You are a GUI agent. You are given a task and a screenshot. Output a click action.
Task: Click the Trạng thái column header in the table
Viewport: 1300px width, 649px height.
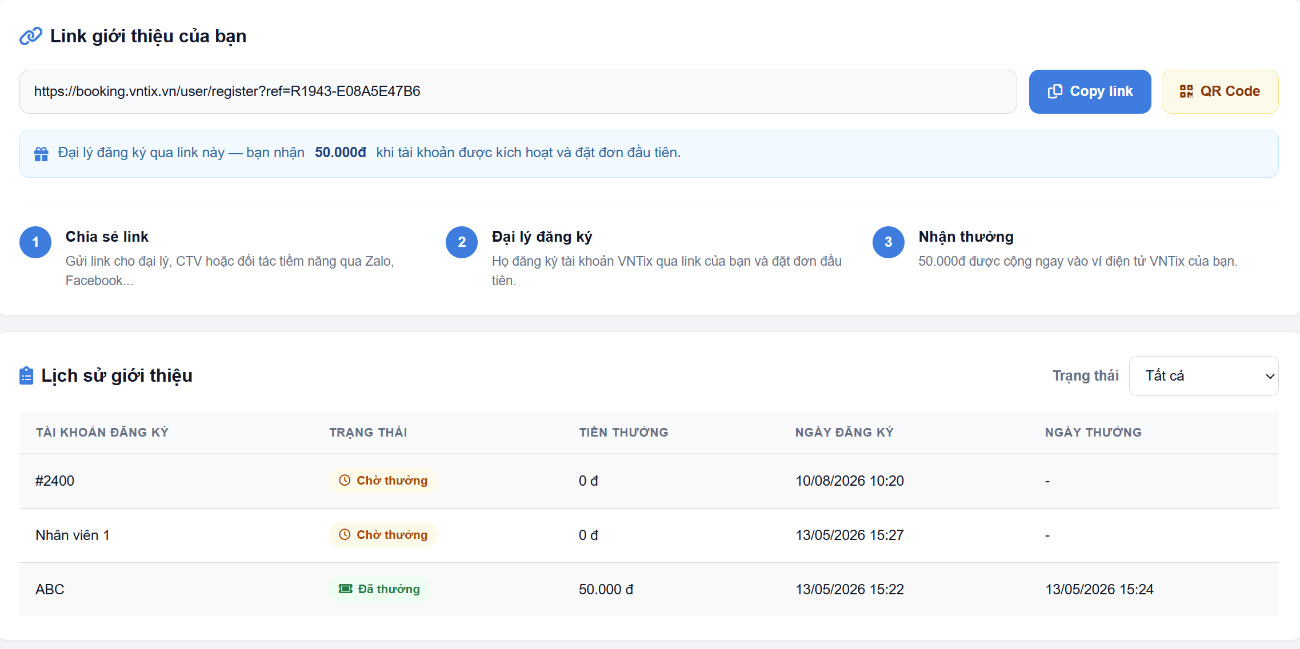tap(368, 433)
